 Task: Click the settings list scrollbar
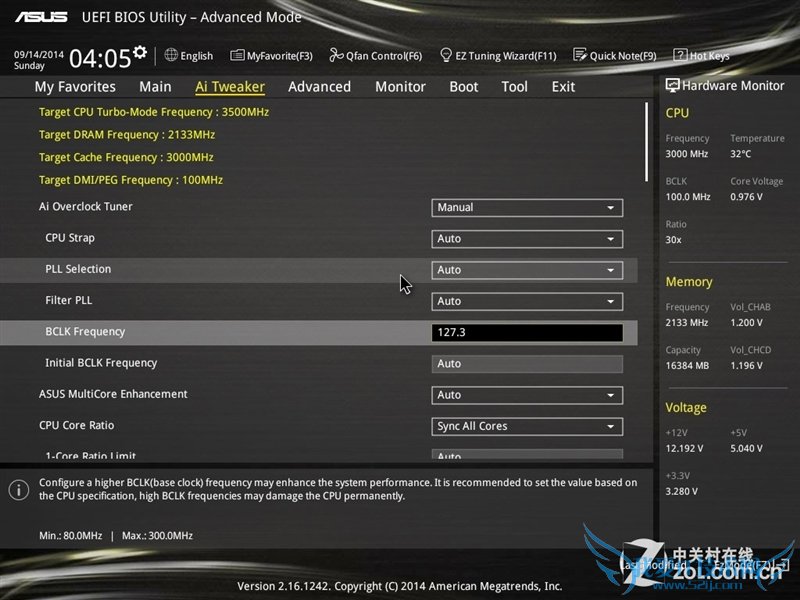(646, 142)
